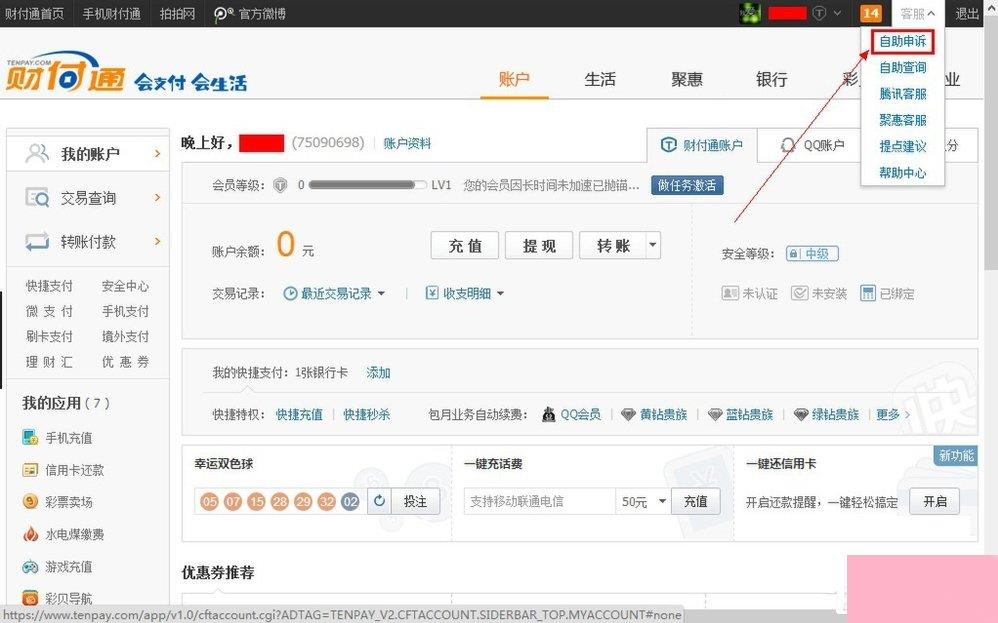Switch to the 银行 navigation tab
The image size is (998, 623).
tap(771, 80)
